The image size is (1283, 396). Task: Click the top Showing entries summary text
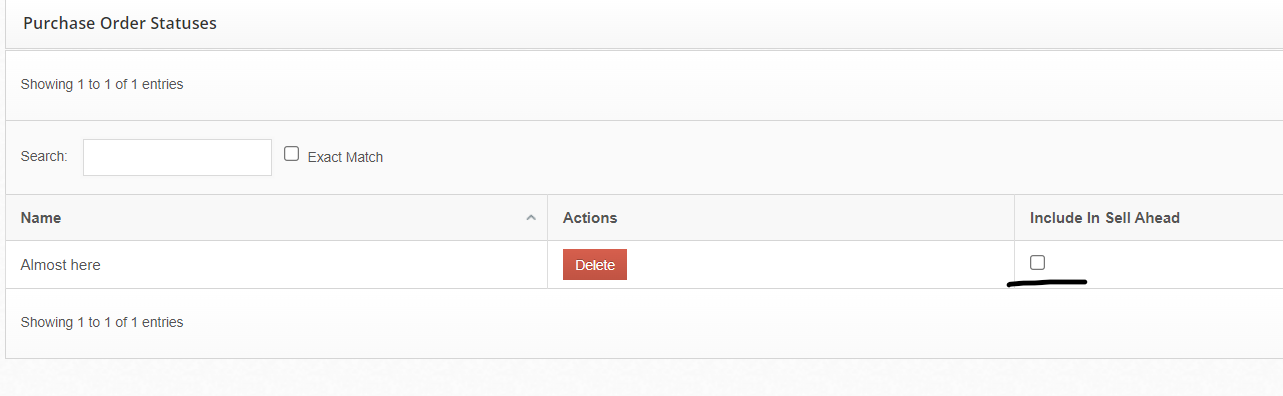pyautogui.click(x=102, y=84)
